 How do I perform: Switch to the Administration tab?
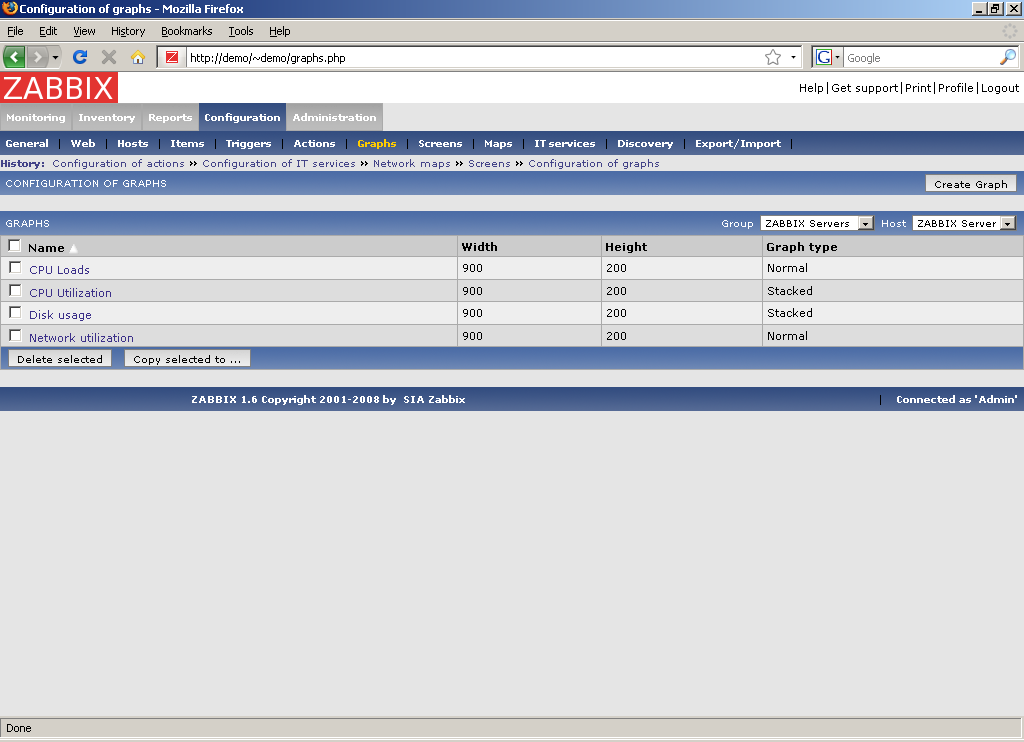pyautogui.click(x=334, y=118)
